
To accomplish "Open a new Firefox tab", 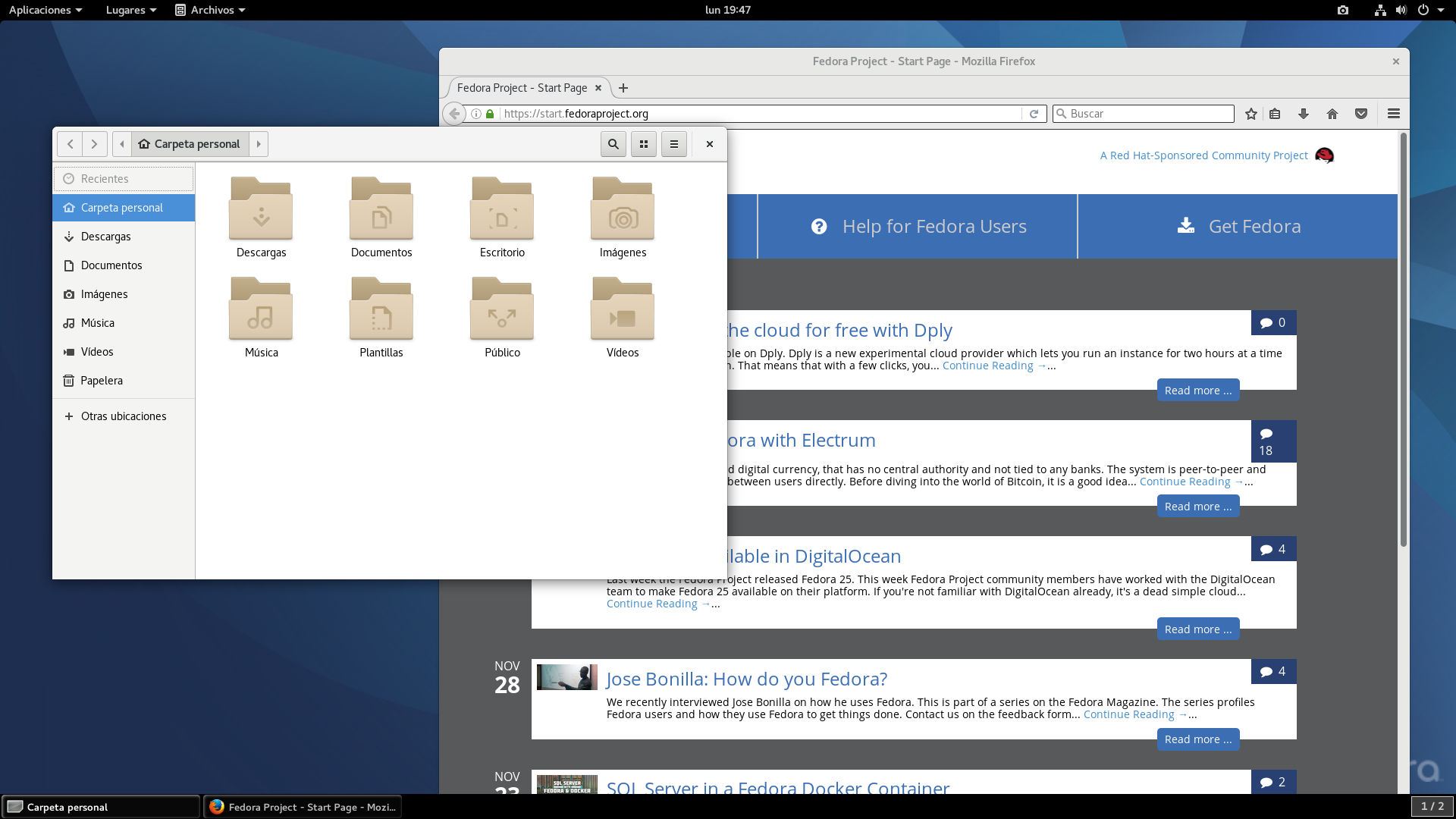I will [x=623, y=88].
